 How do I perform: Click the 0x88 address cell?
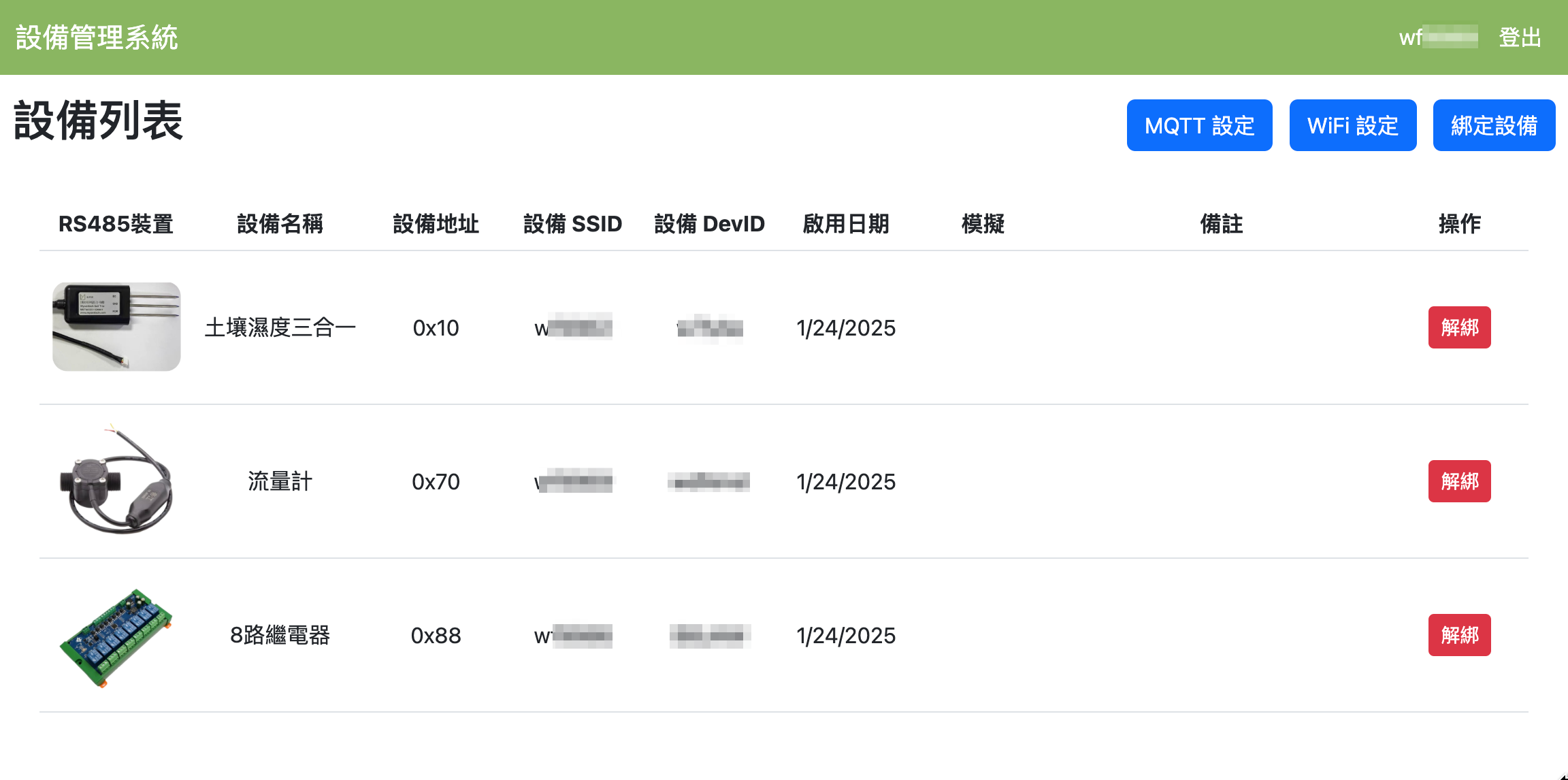[x=436, y=635]
